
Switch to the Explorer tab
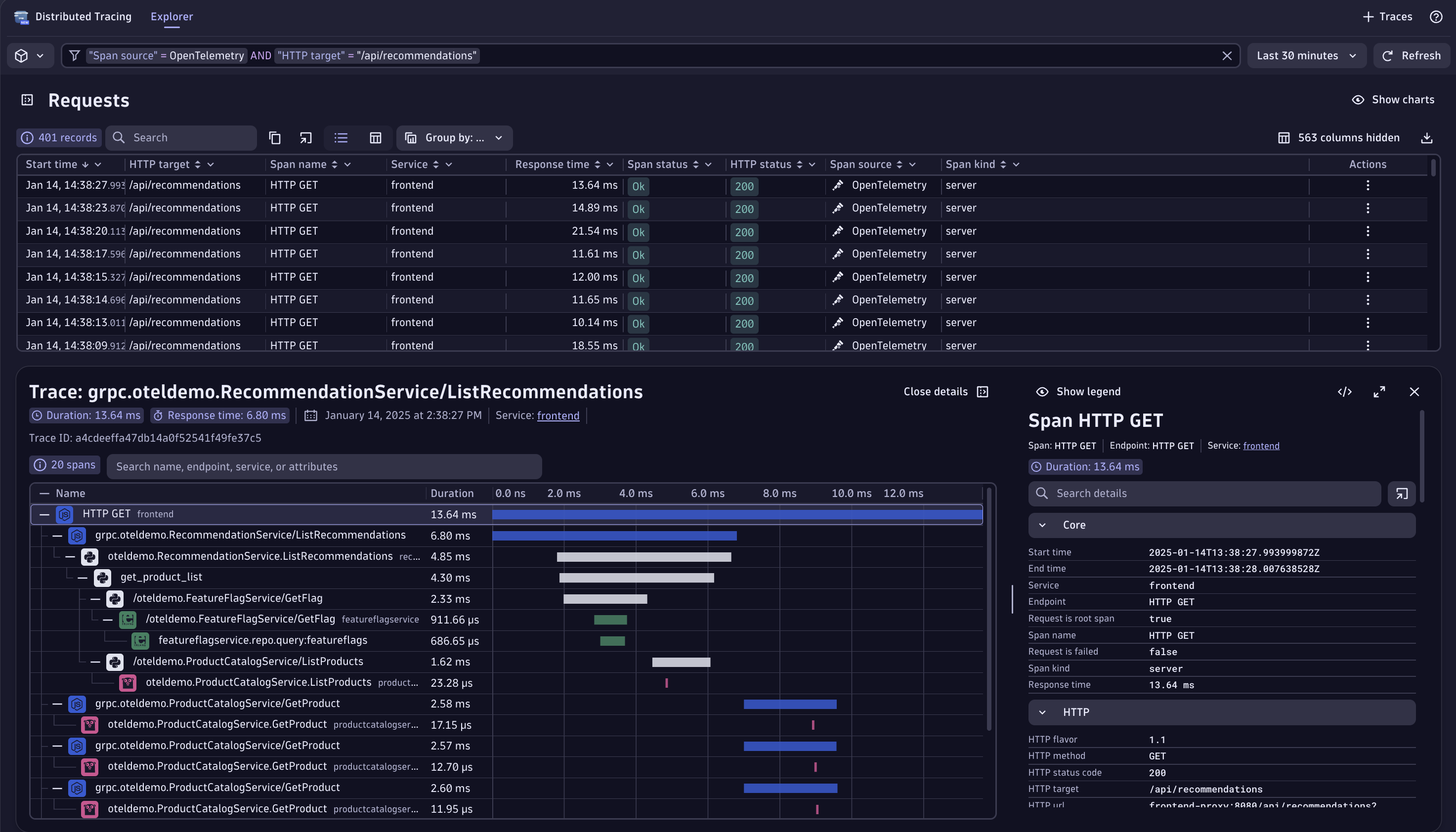pyautogui.click(x=171, y=17)
